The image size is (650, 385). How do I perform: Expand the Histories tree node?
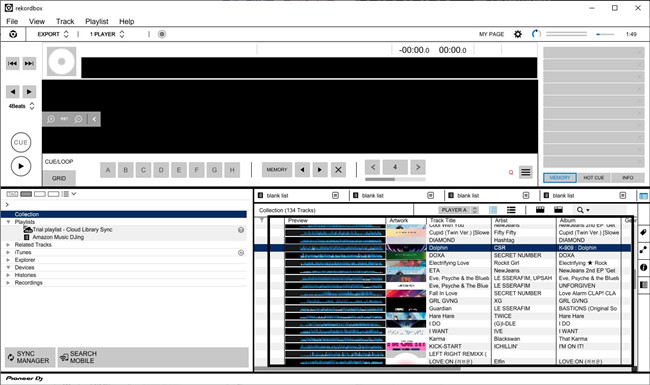click(x=8, y=275)
